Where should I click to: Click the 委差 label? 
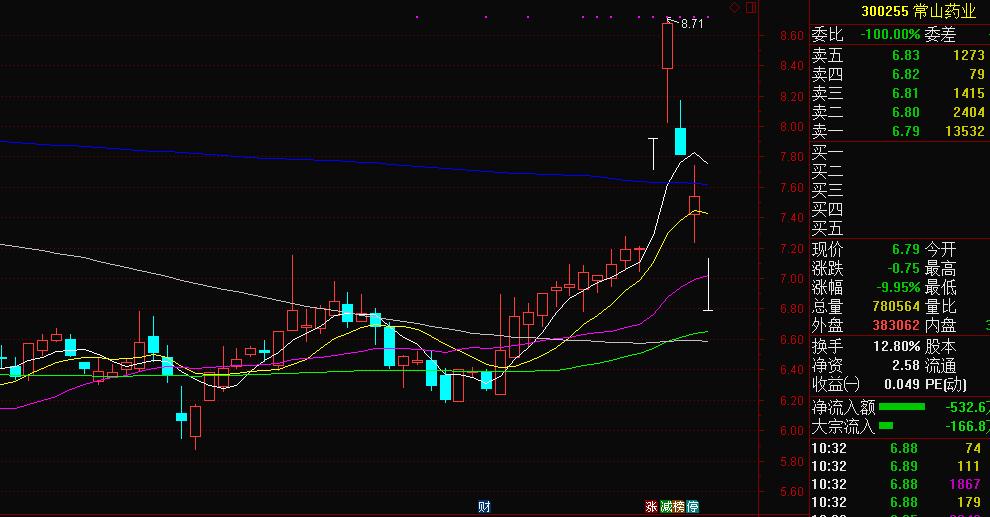(940, 35)
